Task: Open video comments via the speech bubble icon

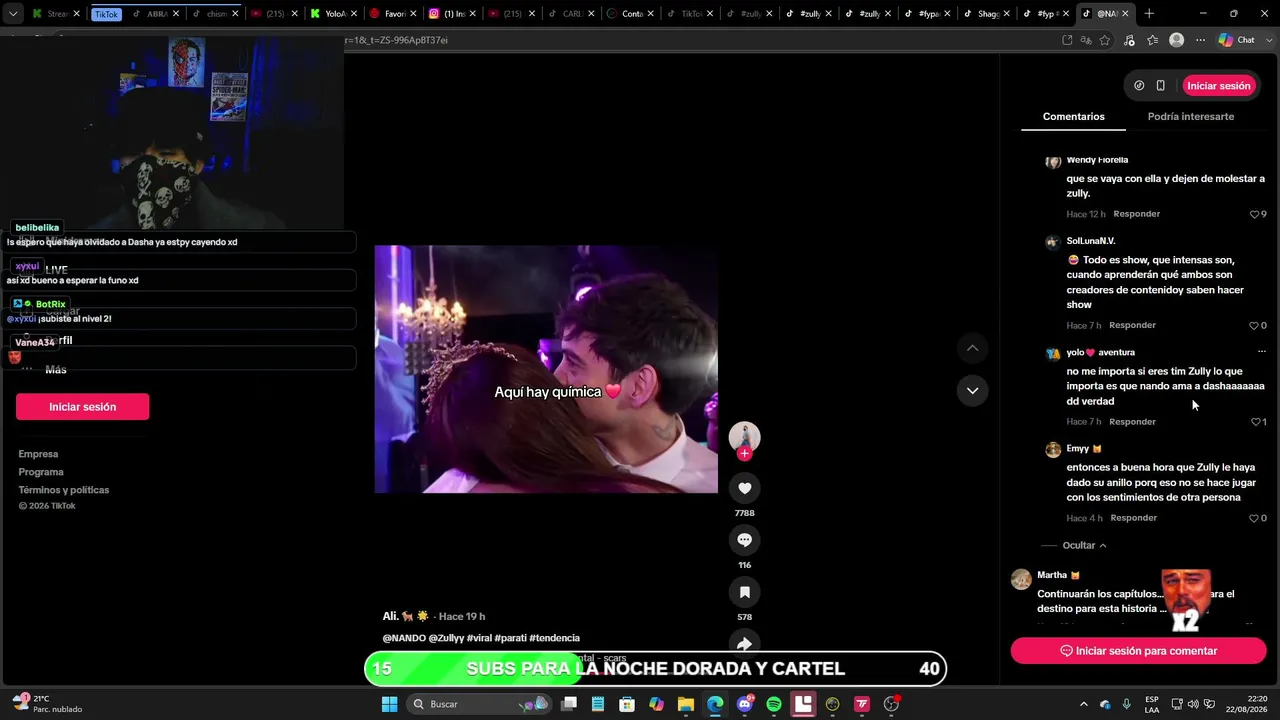Action: pyautogui.click(x=744, y=540)
